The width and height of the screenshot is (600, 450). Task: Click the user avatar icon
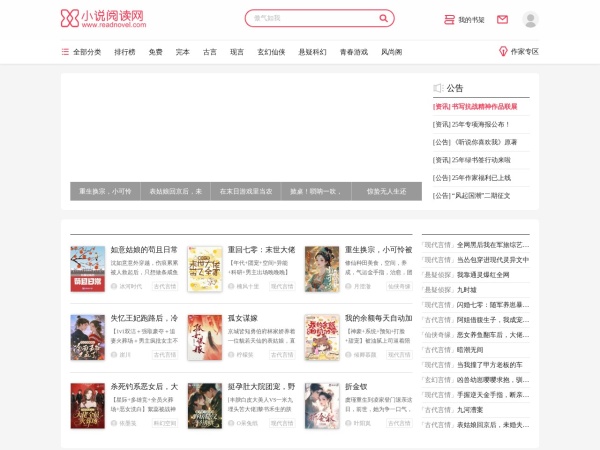click(530, 19)
